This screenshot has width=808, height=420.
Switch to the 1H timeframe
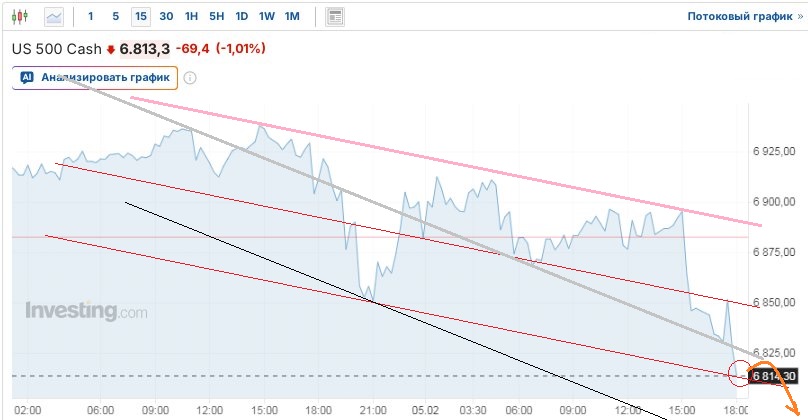(x=191, y=16)
